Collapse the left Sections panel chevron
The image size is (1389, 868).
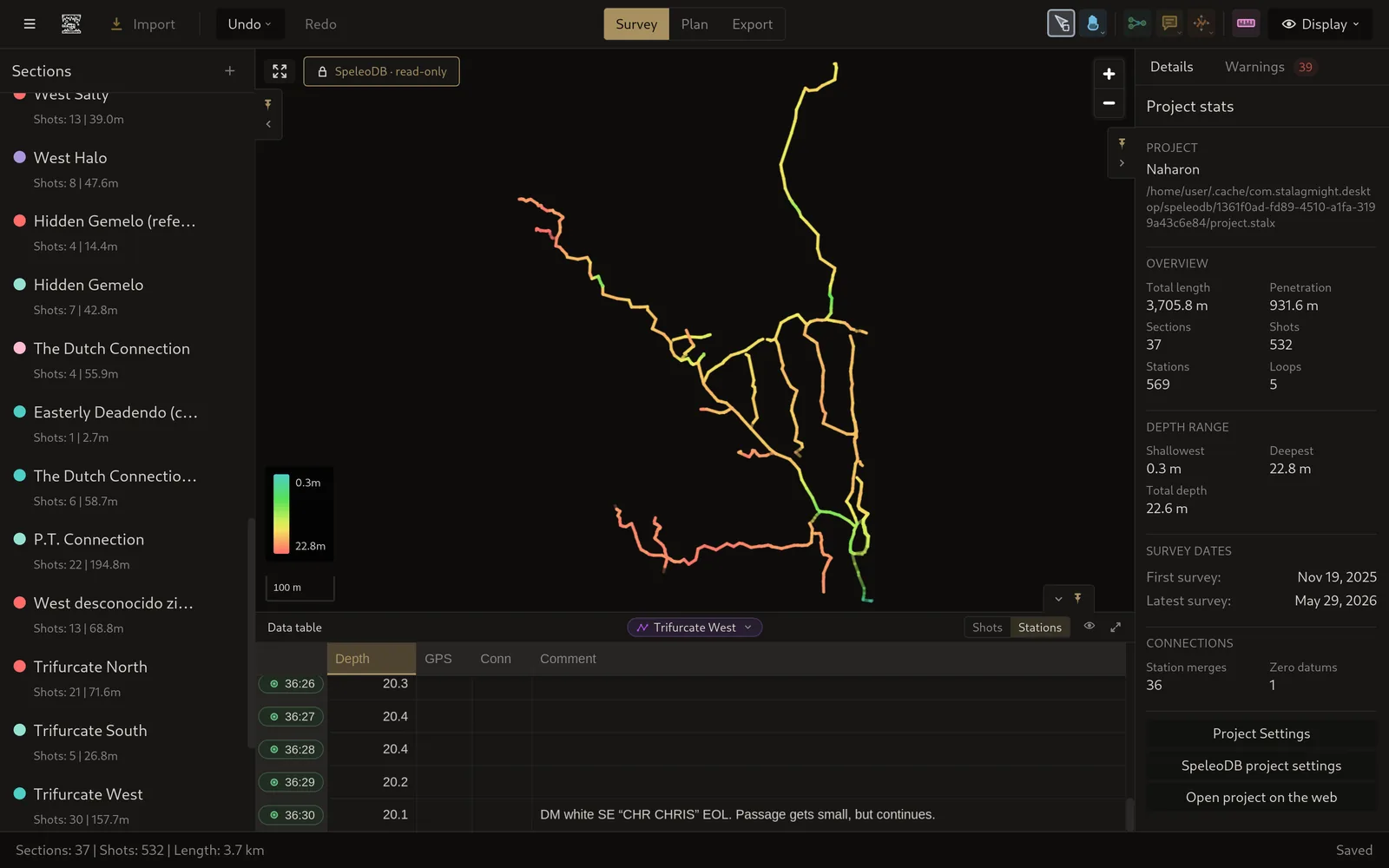coord(268,124)
